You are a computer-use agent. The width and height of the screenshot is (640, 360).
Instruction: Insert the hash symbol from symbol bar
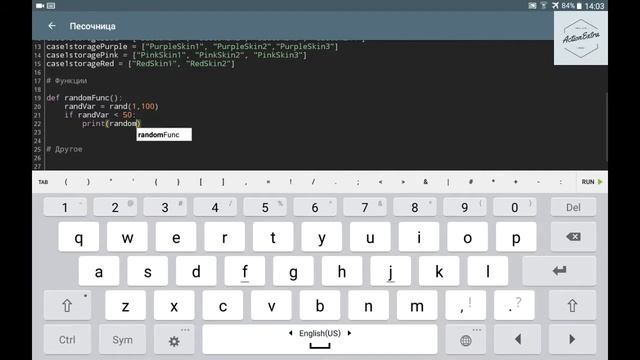pos(471,182)
